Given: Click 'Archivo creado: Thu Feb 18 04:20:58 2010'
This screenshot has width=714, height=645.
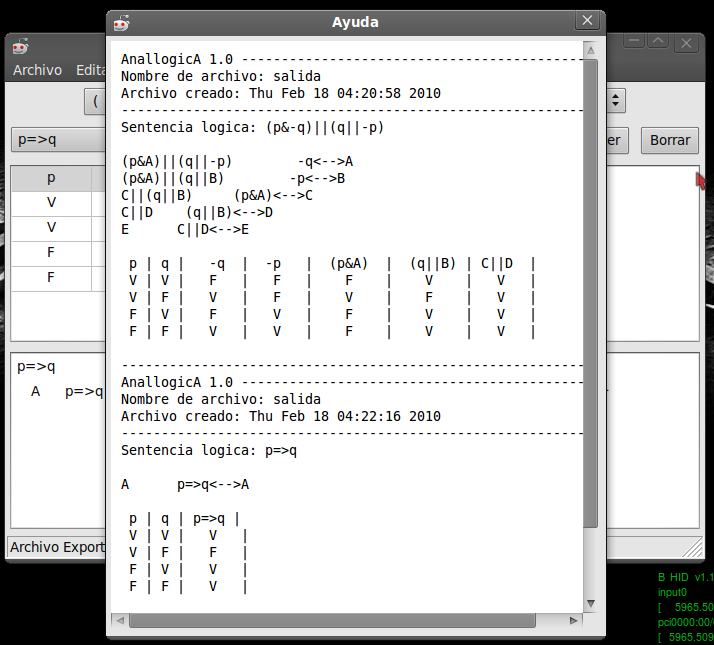Looking at the screenshot, I should [280, 93].
